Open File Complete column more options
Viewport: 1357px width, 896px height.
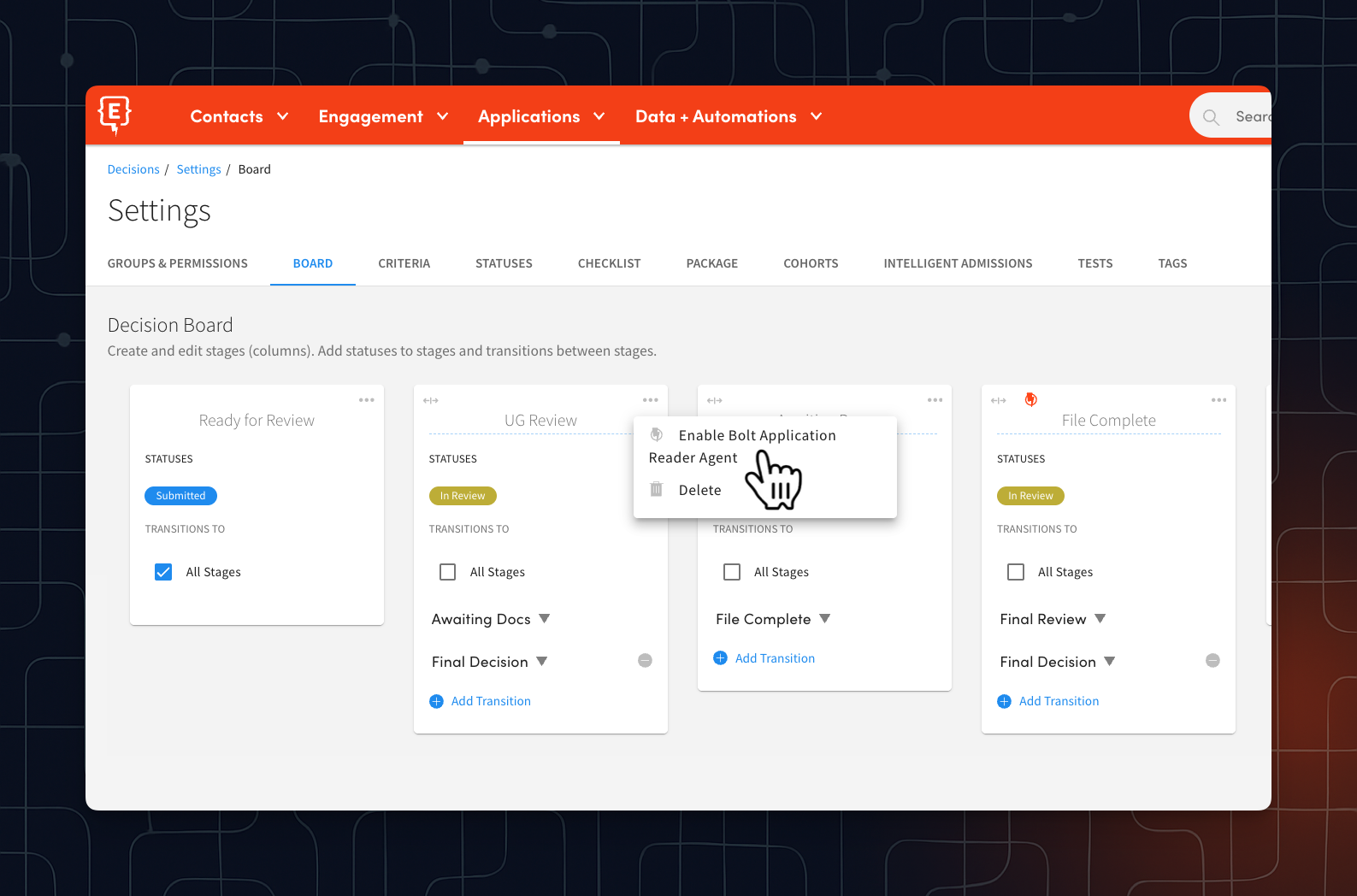pos(1219,400)
